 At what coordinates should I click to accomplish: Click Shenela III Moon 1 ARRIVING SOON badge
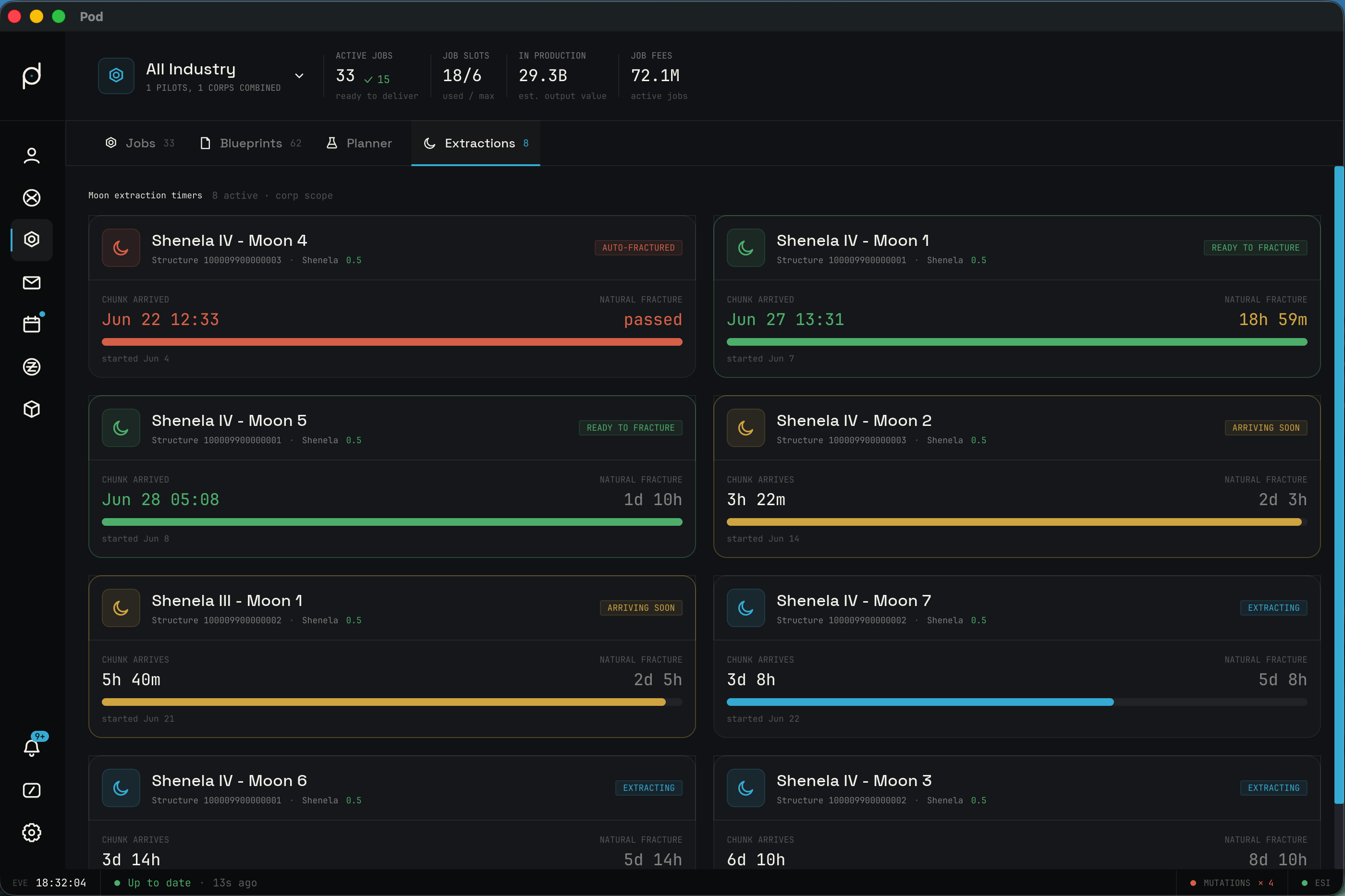tap(641, 607)
